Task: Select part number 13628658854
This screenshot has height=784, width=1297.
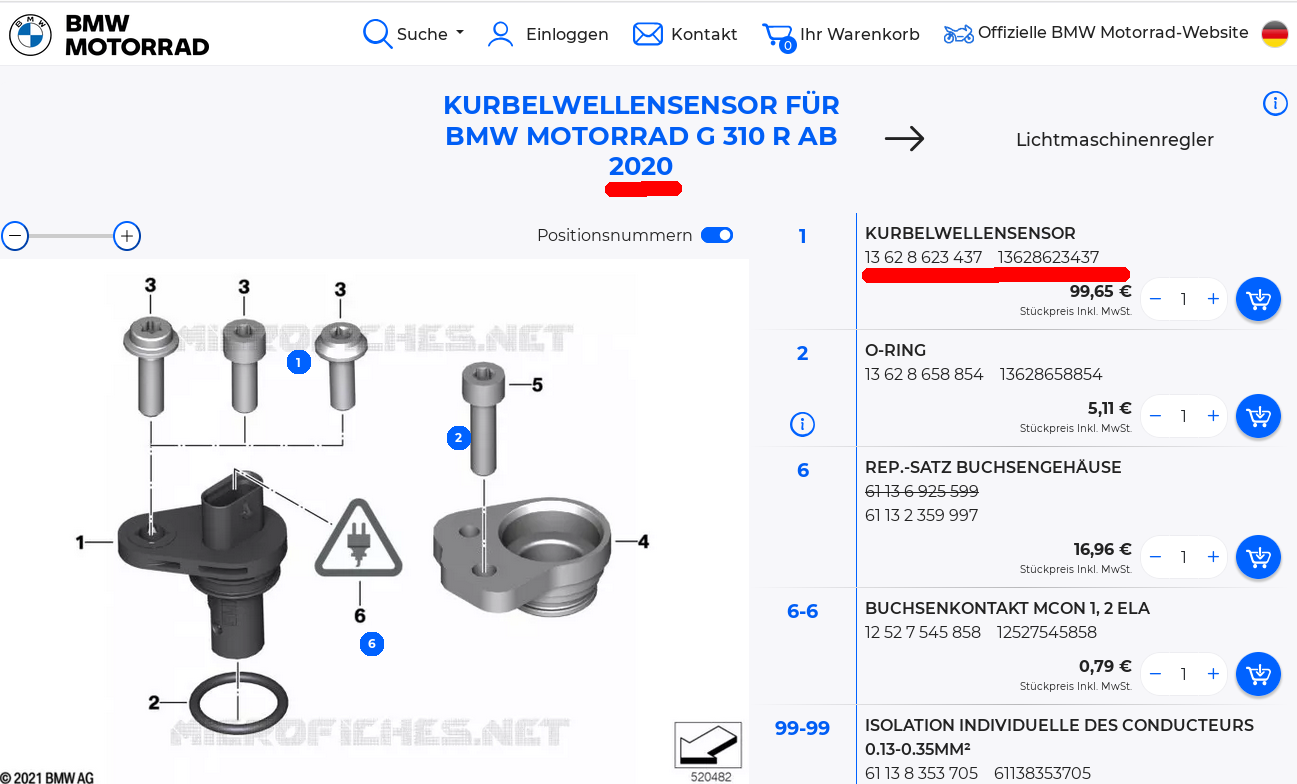Action: coord(1050,374)
